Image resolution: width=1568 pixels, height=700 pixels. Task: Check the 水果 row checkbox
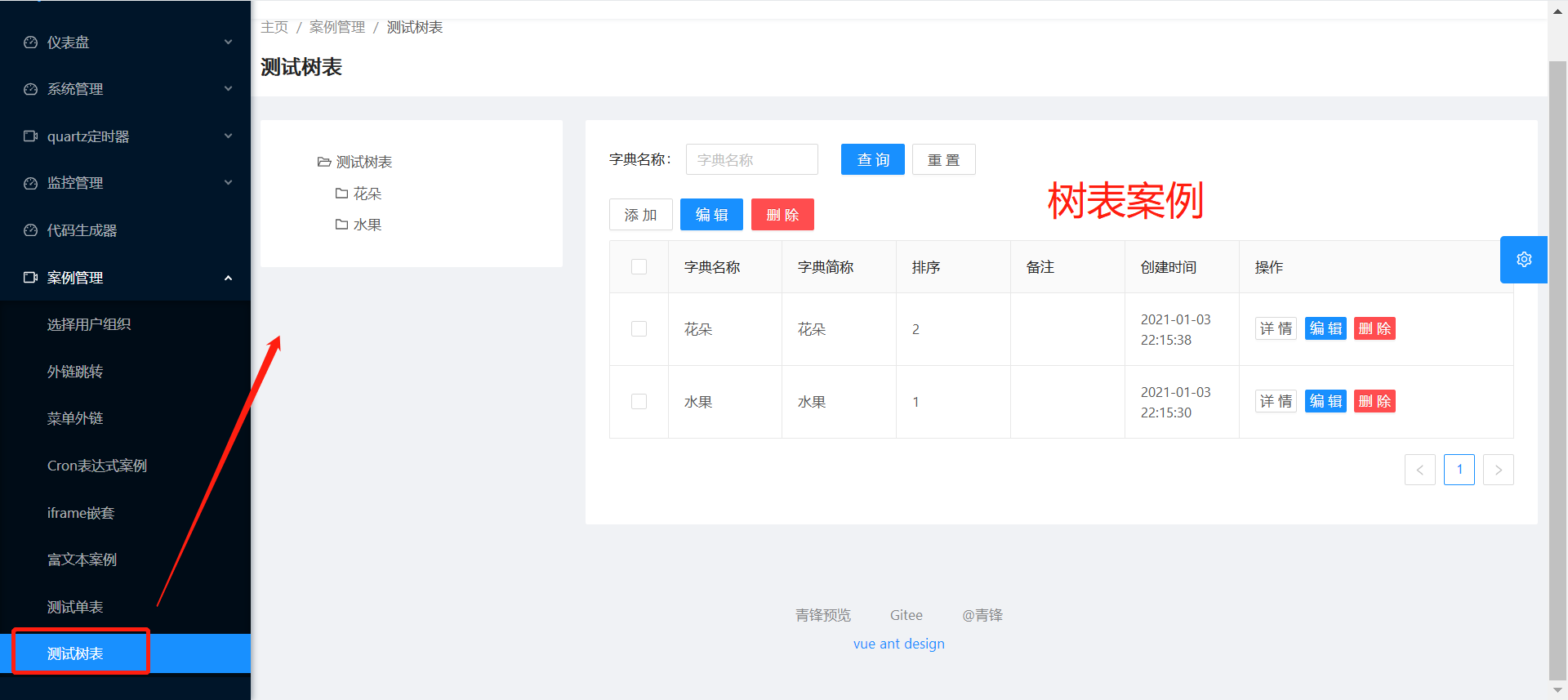pyautogui.click(x=639, y=401)
